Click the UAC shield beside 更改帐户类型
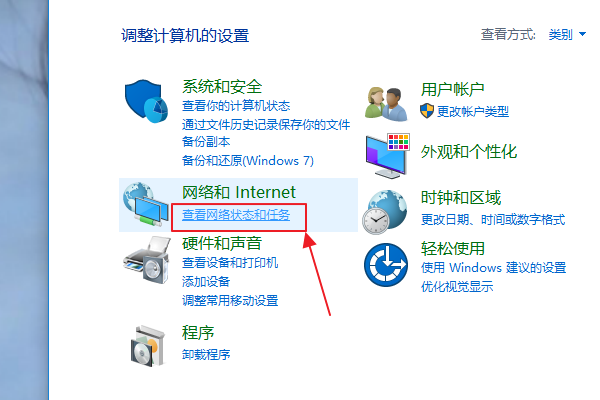600x400 pixels. pyautogui.click(x=427, y=111)
